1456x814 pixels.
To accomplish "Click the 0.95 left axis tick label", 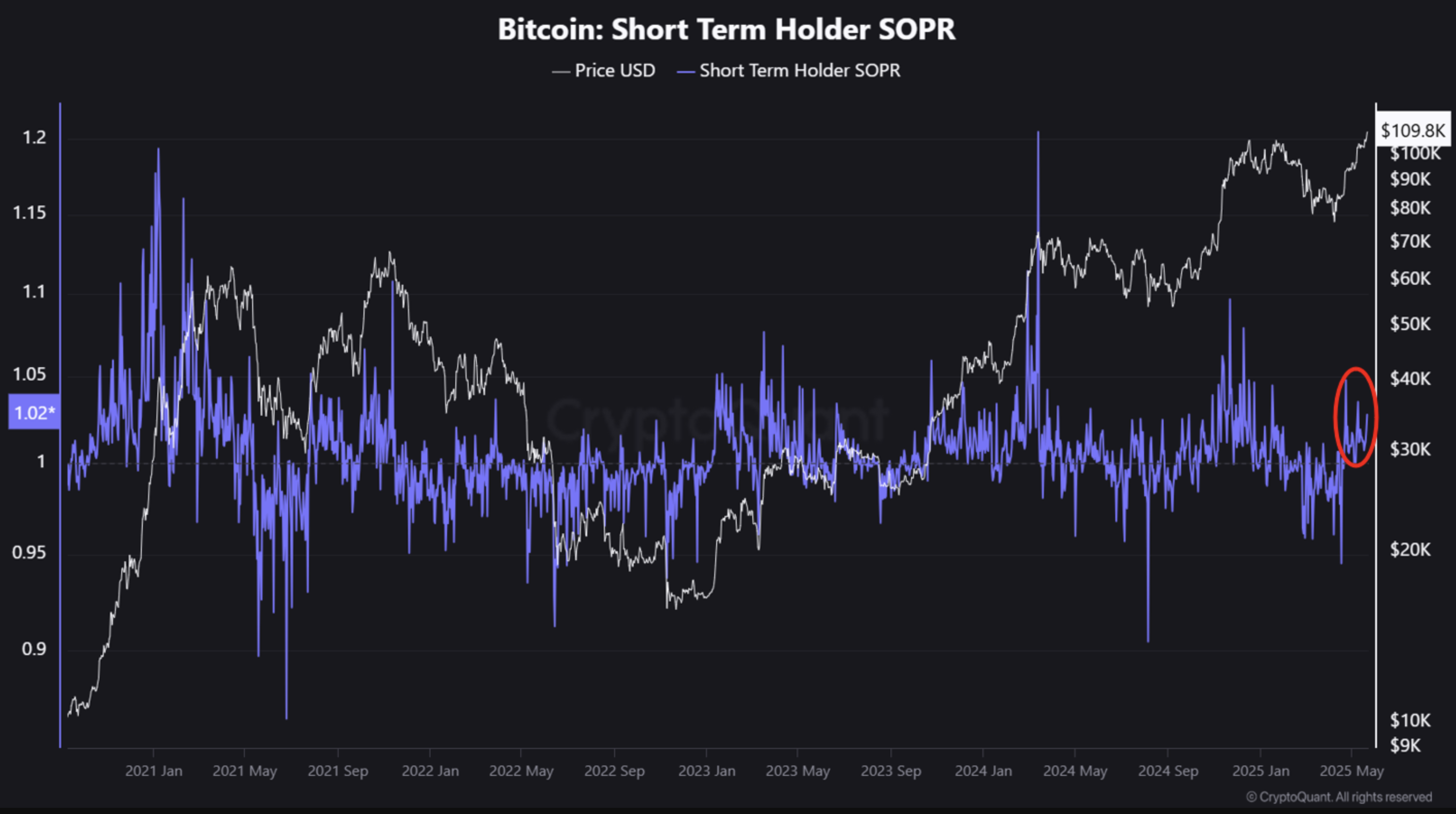I will 29,552.
